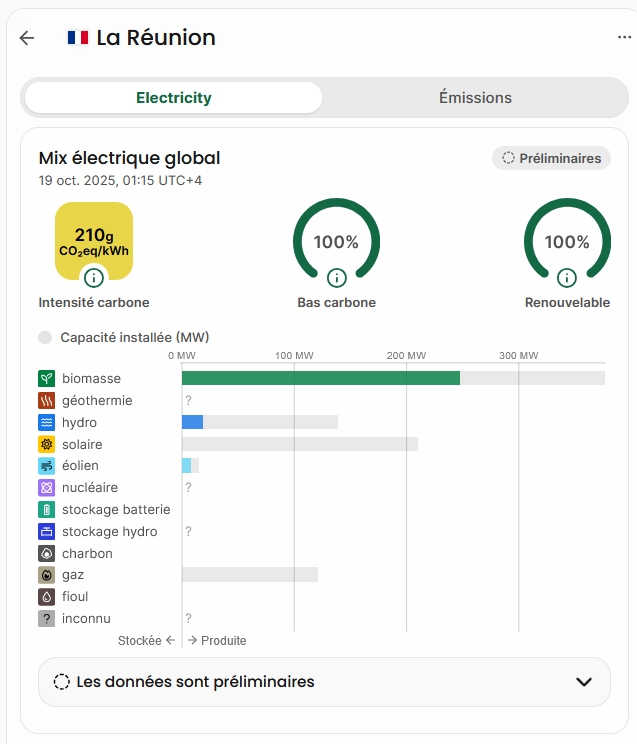Image resolution: width=637 pixels, height=744 pixels.
Task: Switch to the Émissions tab
Action: 475,98
